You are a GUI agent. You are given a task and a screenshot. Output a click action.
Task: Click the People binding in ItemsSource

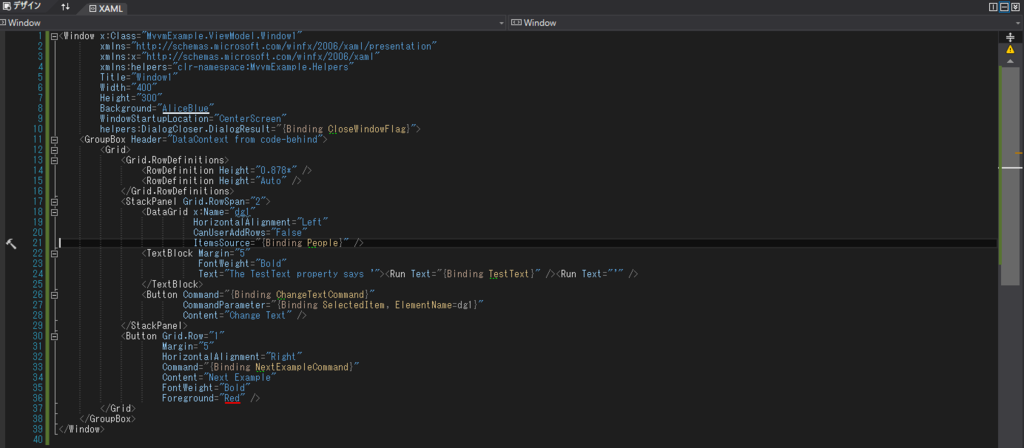click(x=324, y=243)
